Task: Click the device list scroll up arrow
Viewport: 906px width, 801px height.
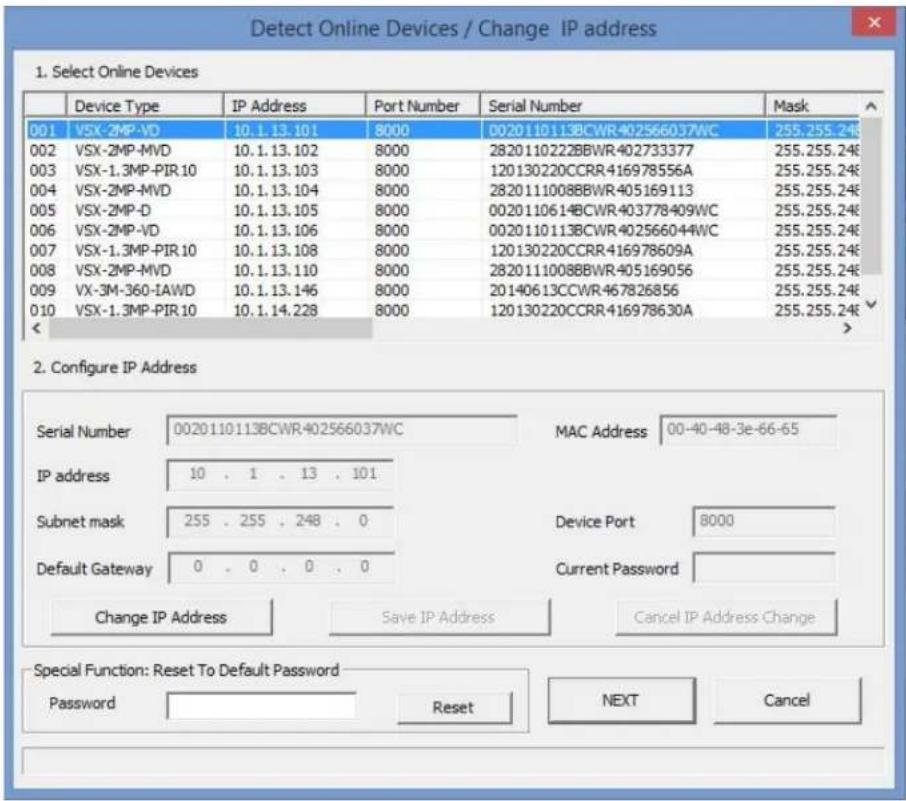Action: 871,106
